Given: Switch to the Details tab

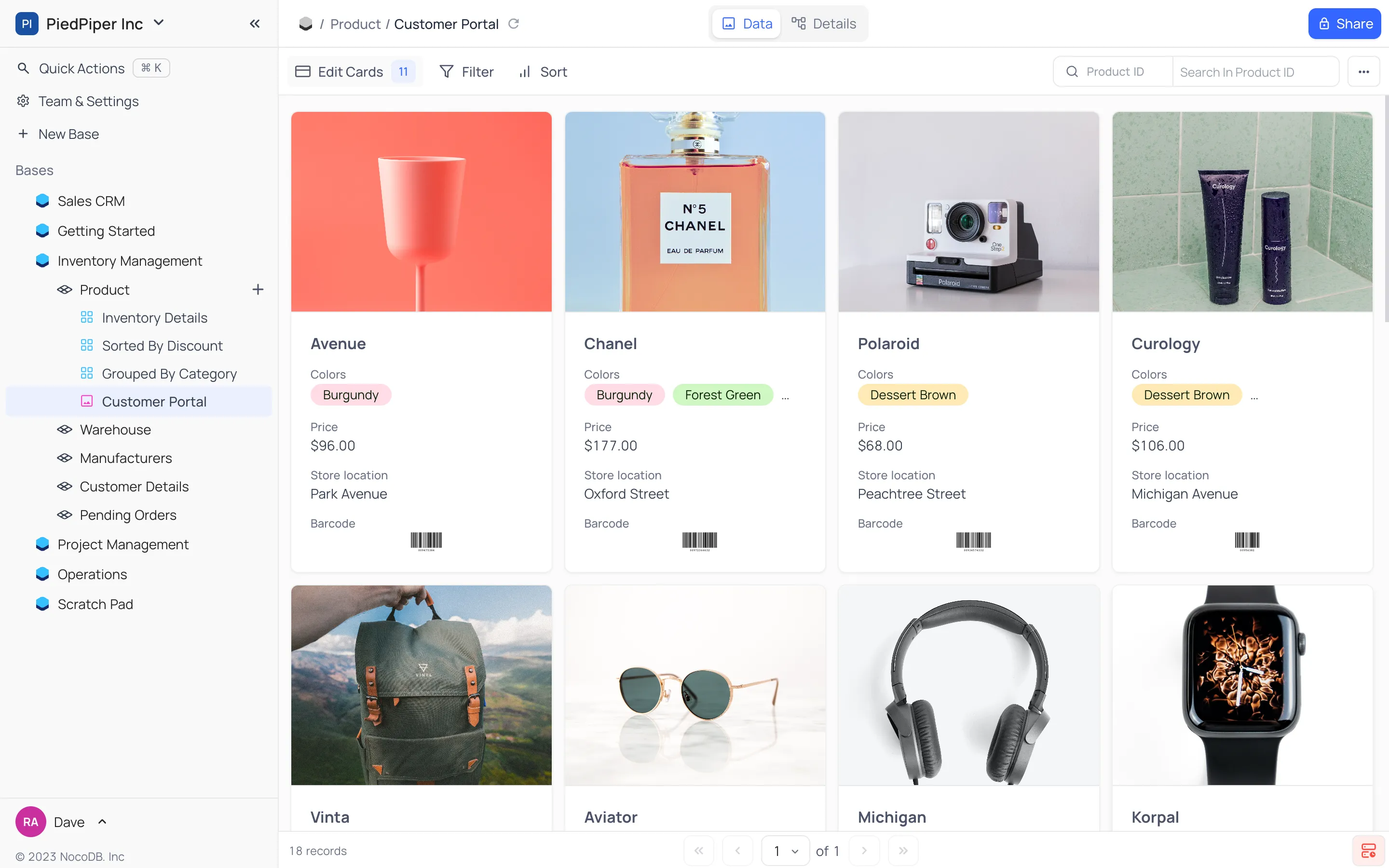Looking at the screenshot, I should tap(824, 24).
